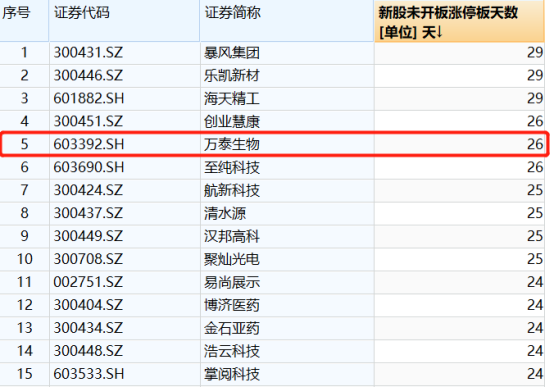Select row number 7
This screenshot has width=554, height=387.
[x=24, y=190]
